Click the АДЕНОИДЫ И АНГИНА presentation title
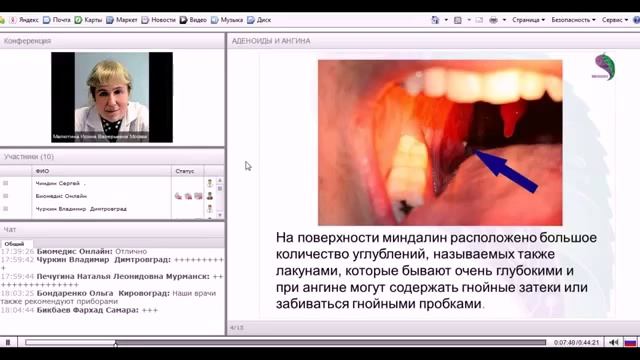 (271, 41)
